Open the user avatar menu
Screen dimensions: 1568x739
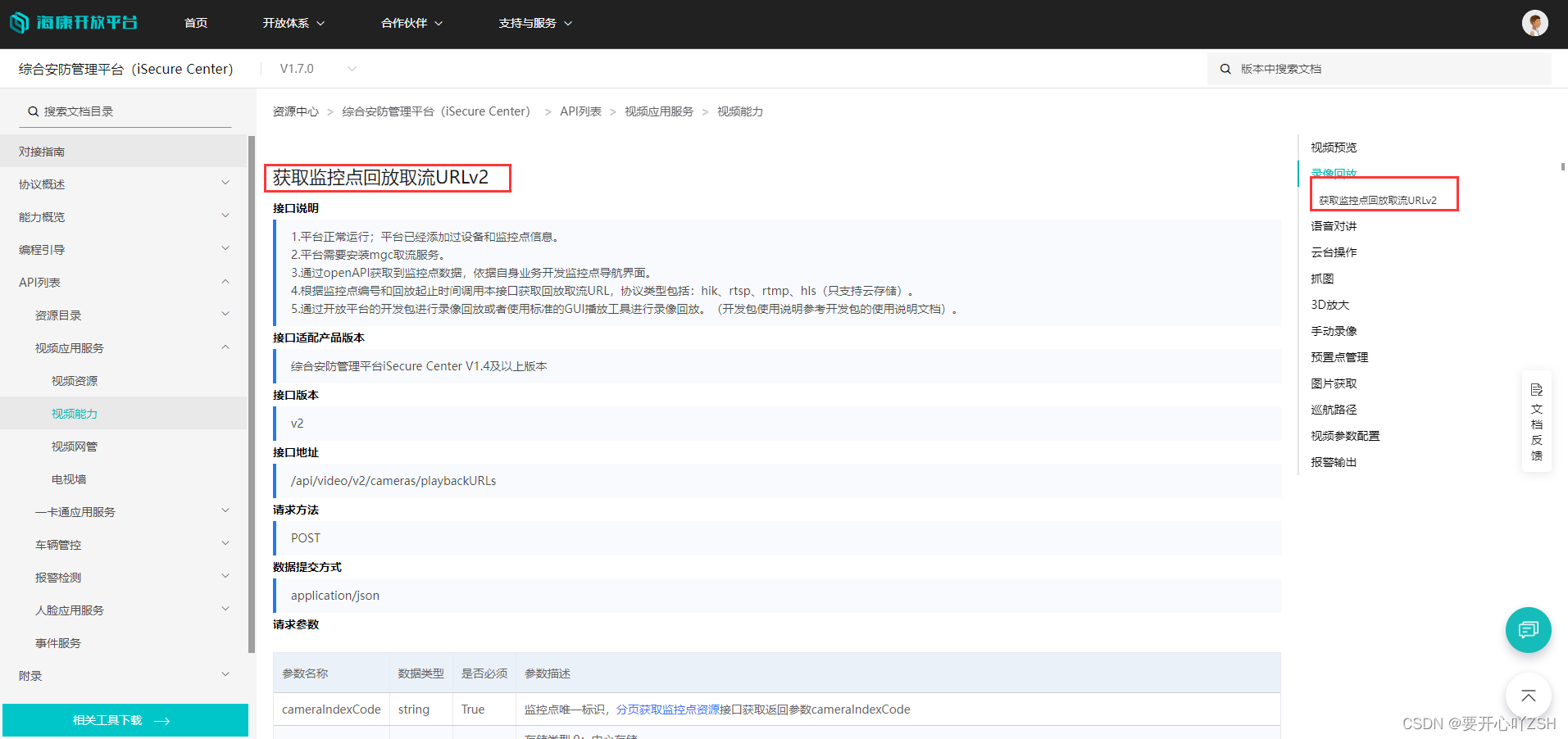pyautogui.click(x=1534, y=23)
